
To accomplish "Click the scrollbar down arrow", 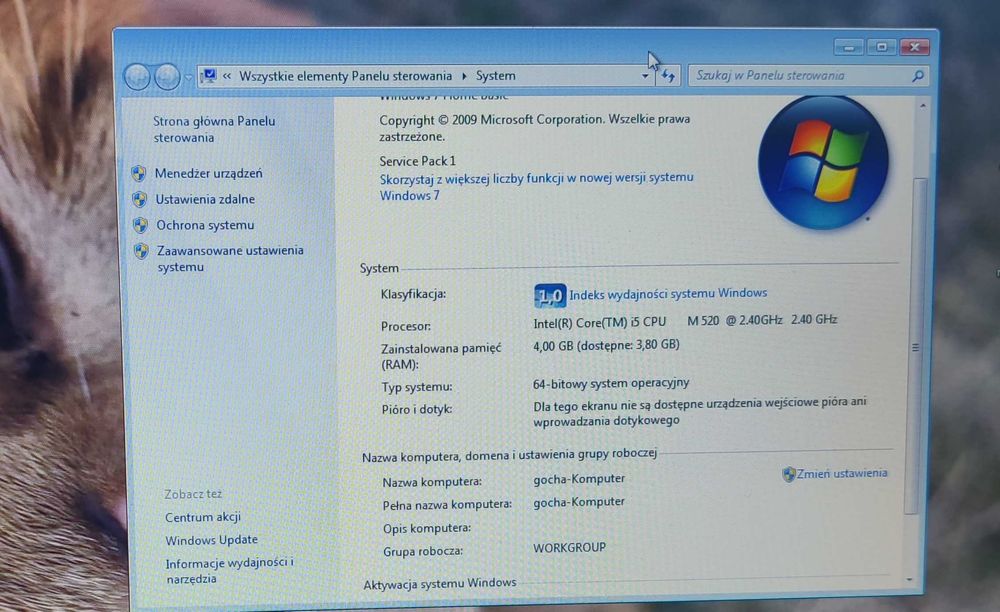I will [909, 579].
